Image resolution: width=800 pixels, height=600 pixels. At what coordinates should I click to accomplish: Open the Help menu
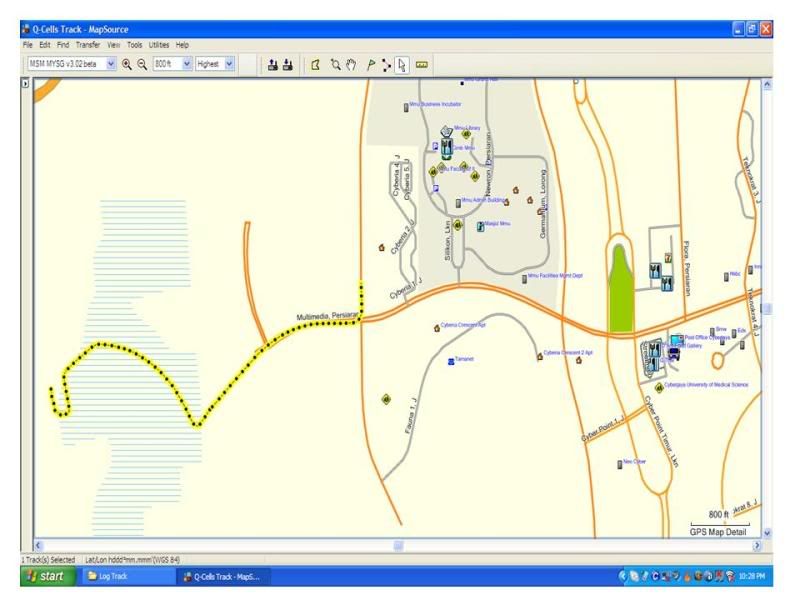(x=182, y=45)
